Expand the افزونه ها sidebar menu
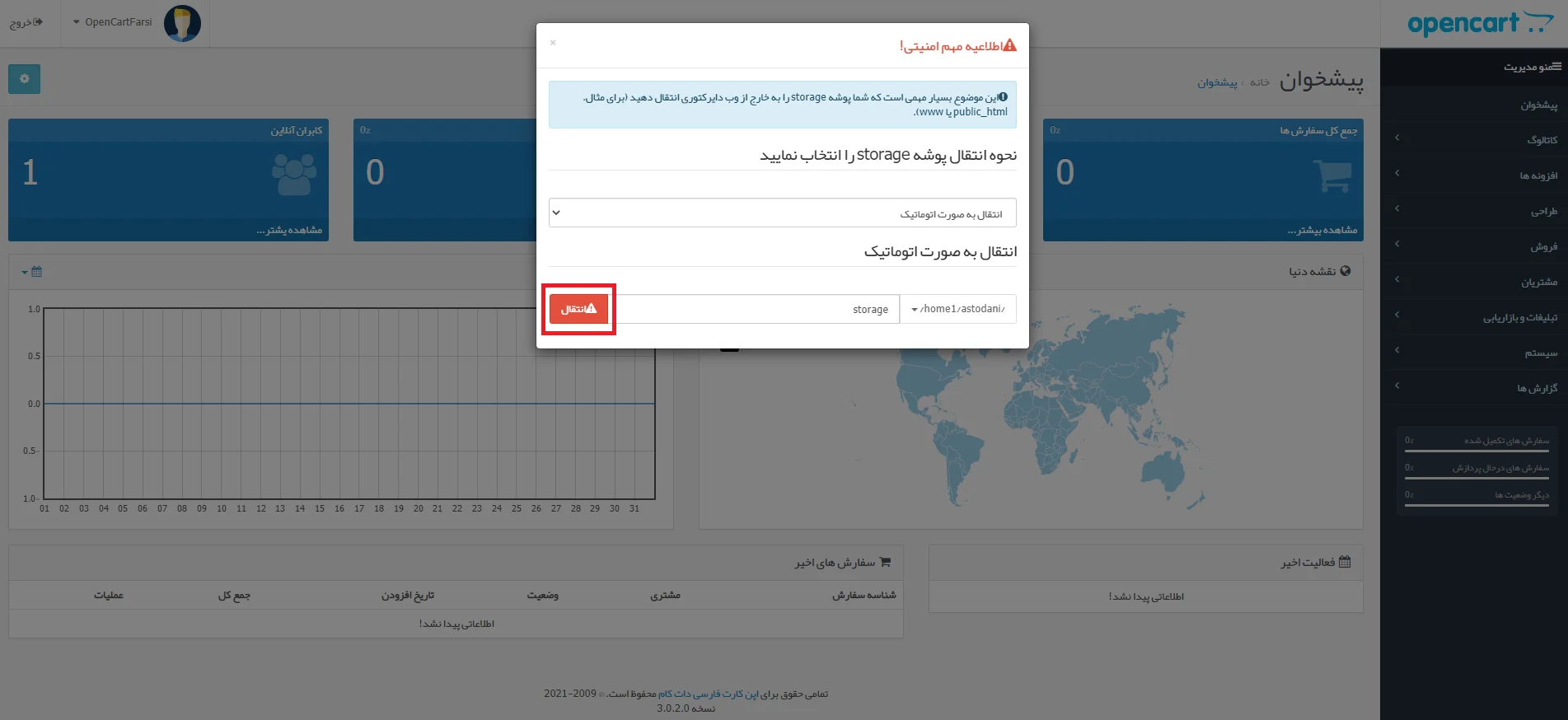The width and height of the screenshot is (1568, 720). click(x=1473, y=175)
